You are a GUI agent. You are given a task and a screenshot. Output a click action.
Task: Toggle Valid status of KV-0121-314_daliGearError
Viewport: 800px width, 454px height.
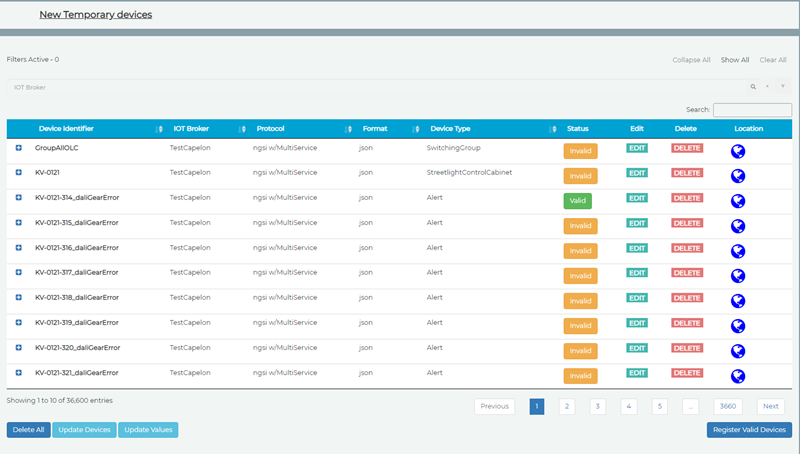coord(577,201)
